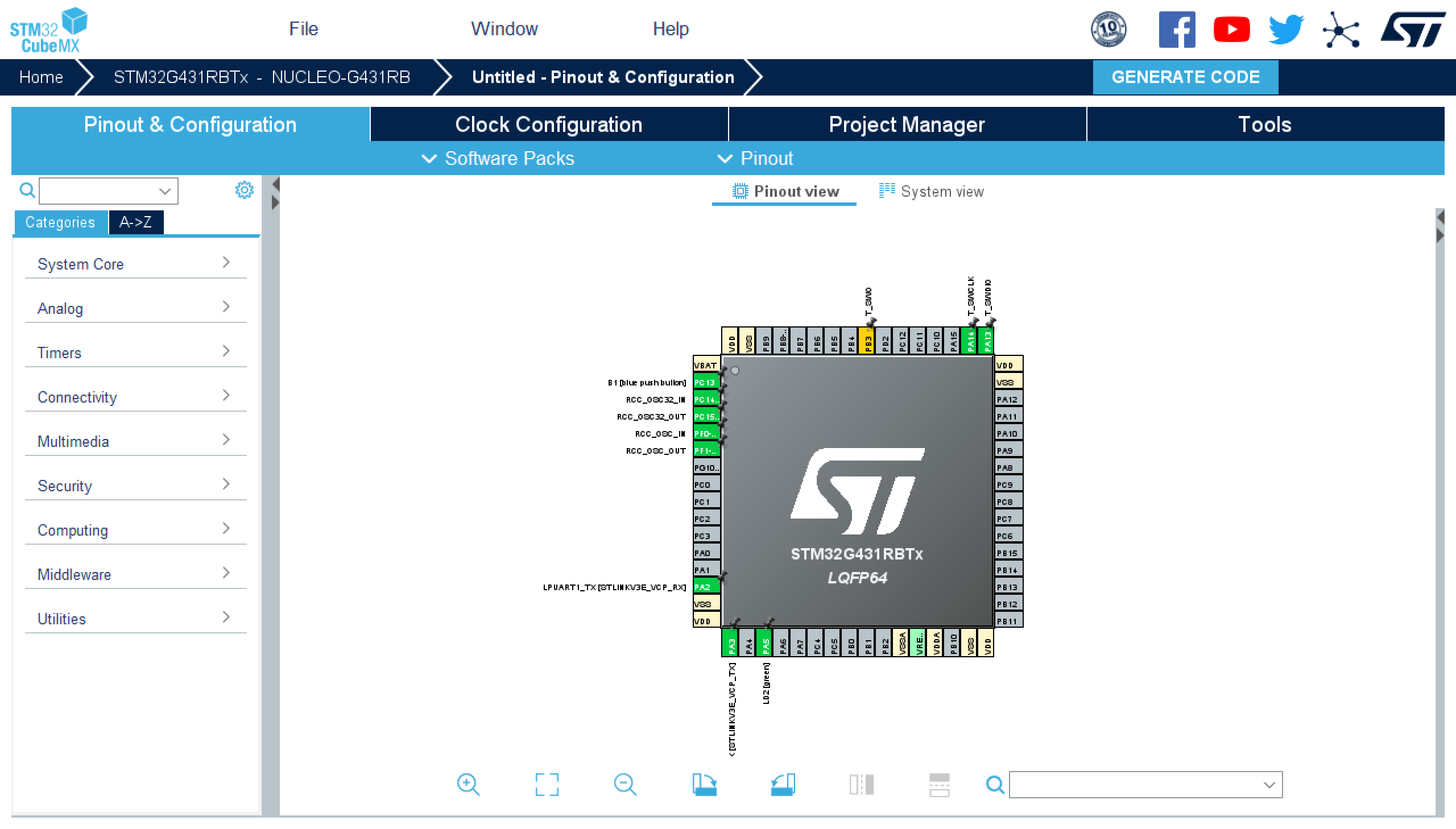Select the green PA2 pin
This screenshot has height=829, width=1456.
pyautogui.click(x=706, y=586)
